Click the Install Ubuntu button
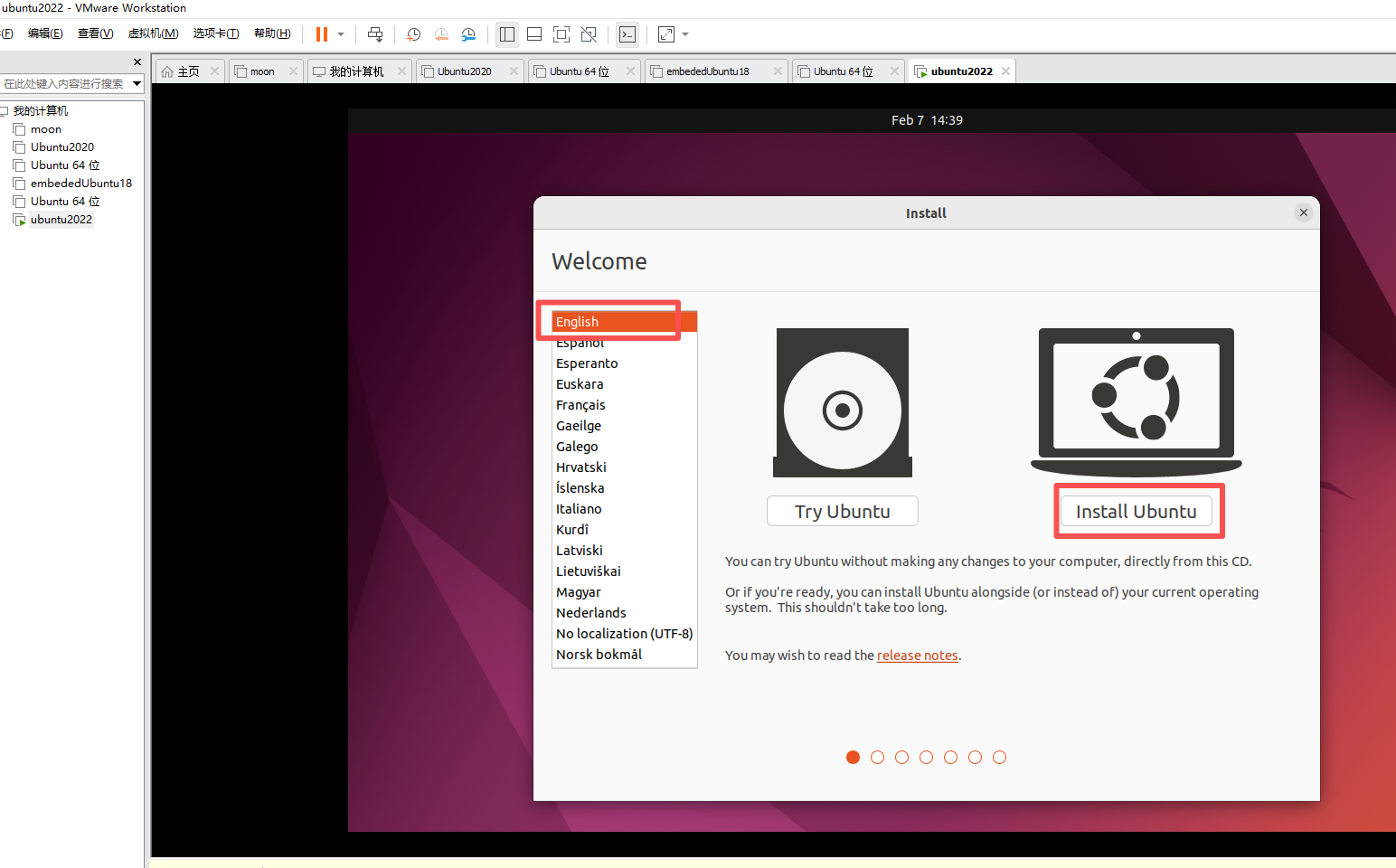This screenshot has height=868, width=1396. point(1137,511)
